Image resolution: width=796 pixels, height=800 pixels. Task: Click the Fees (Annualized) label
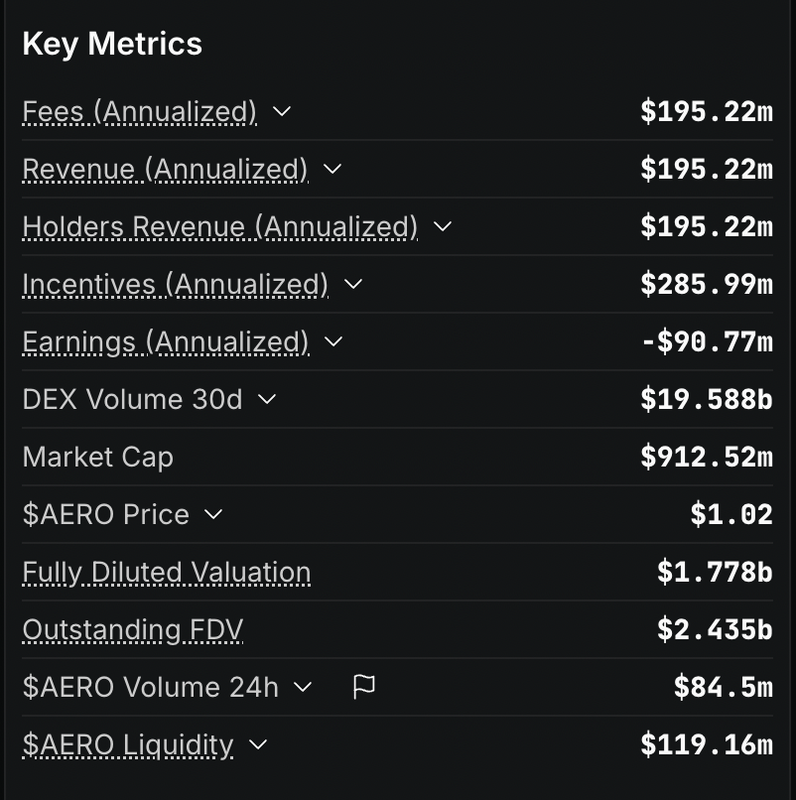tap(139, 112)
